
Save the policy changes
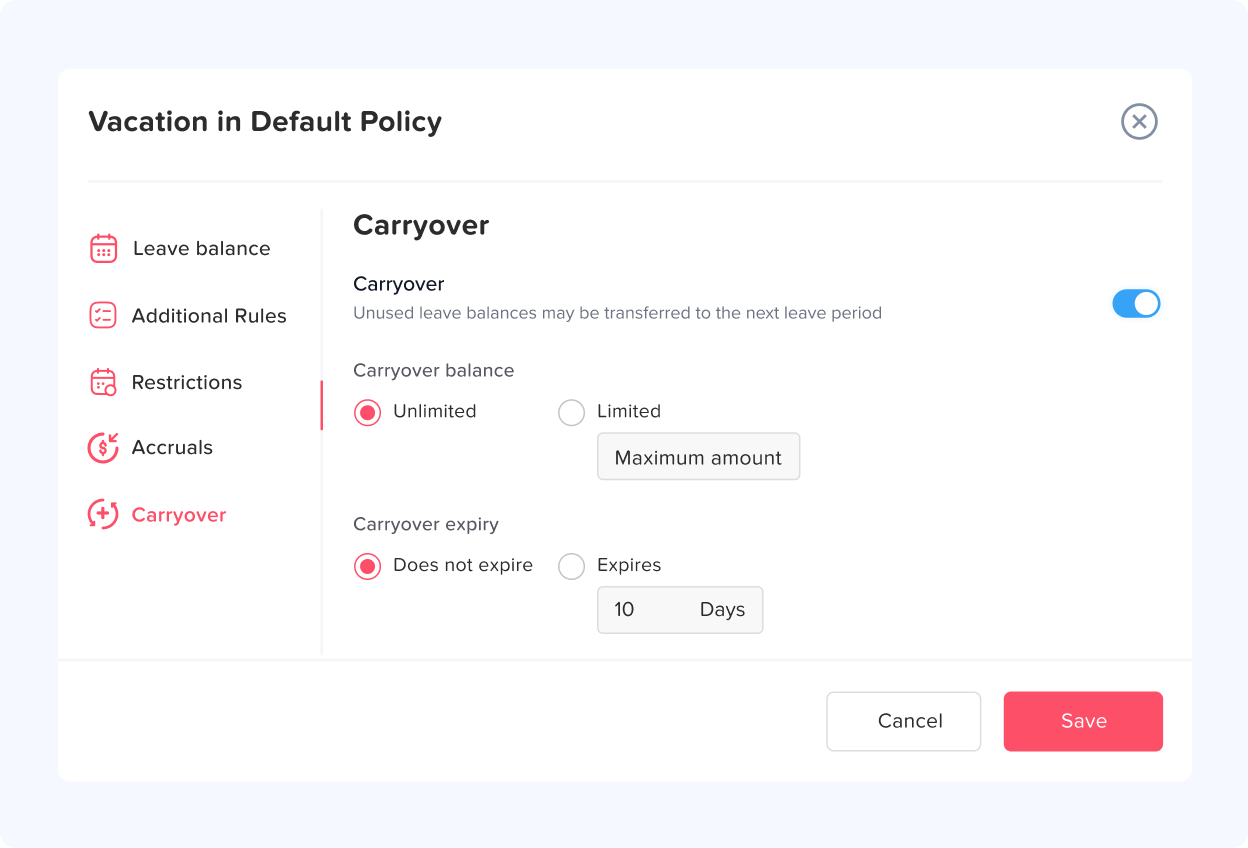(1083, 721)
